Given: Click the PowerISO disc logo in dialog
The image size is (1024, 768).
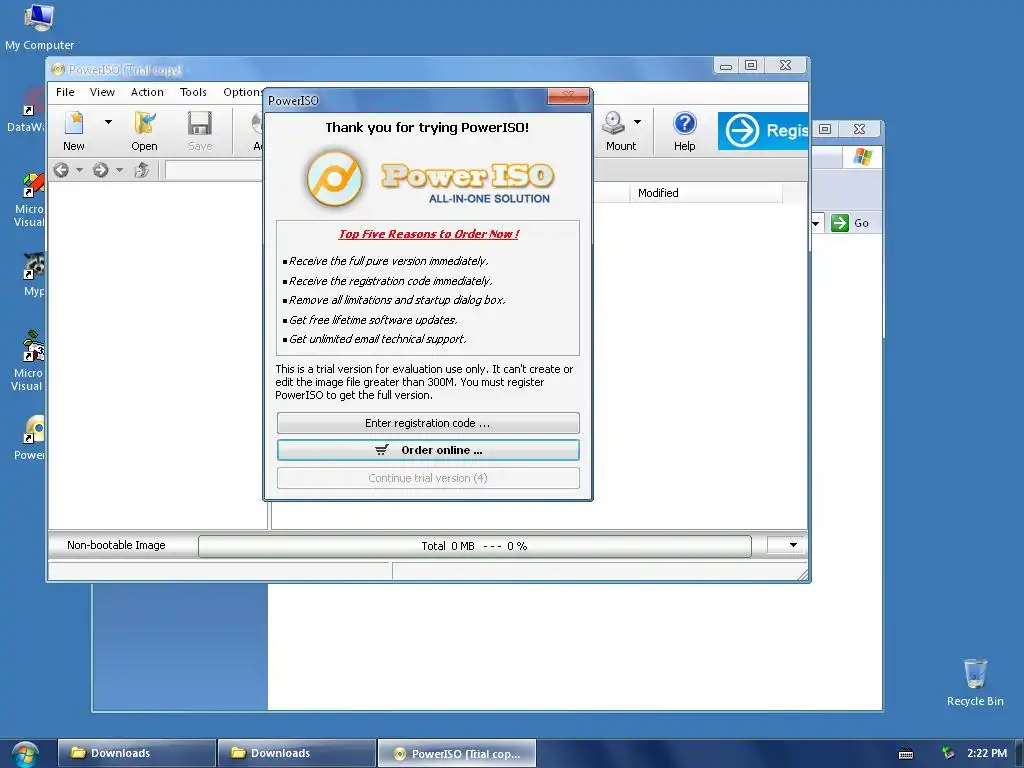Looking at the screenshot, I should click(334, 179).
